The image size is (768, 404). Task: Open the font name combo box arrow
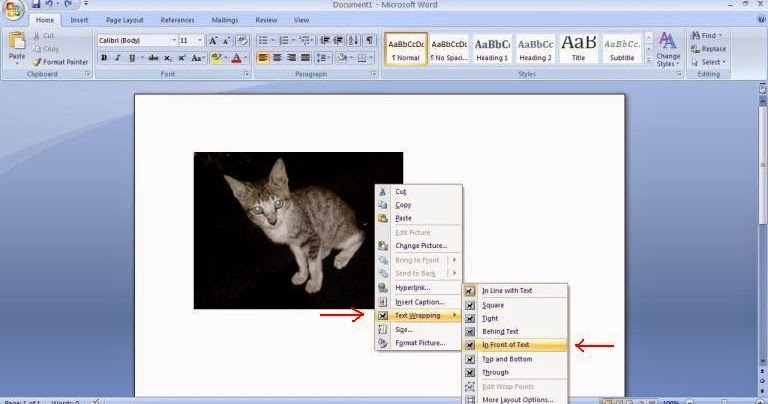(174, 40)
